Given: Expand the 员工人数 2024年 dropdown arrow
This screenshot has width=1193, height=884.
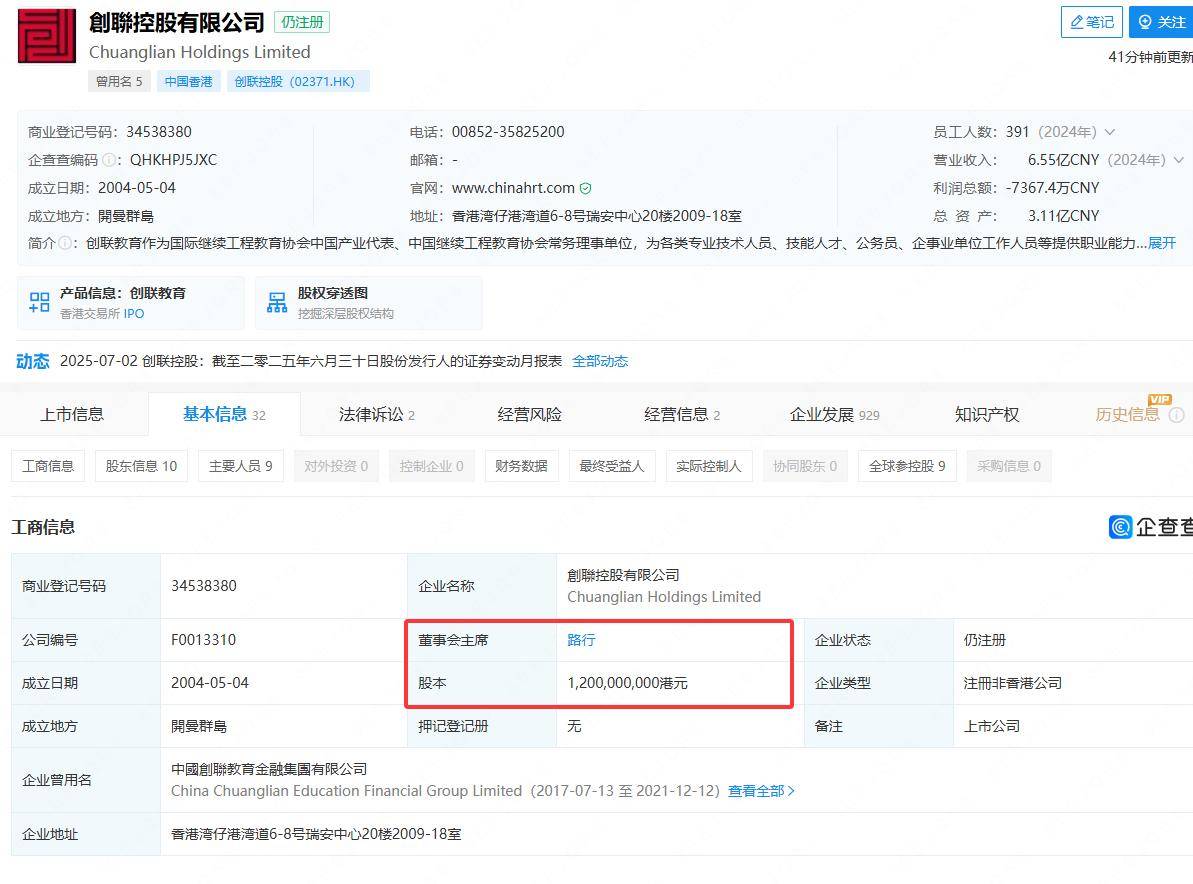Looking at the screenshot, I should [1110, 132].
